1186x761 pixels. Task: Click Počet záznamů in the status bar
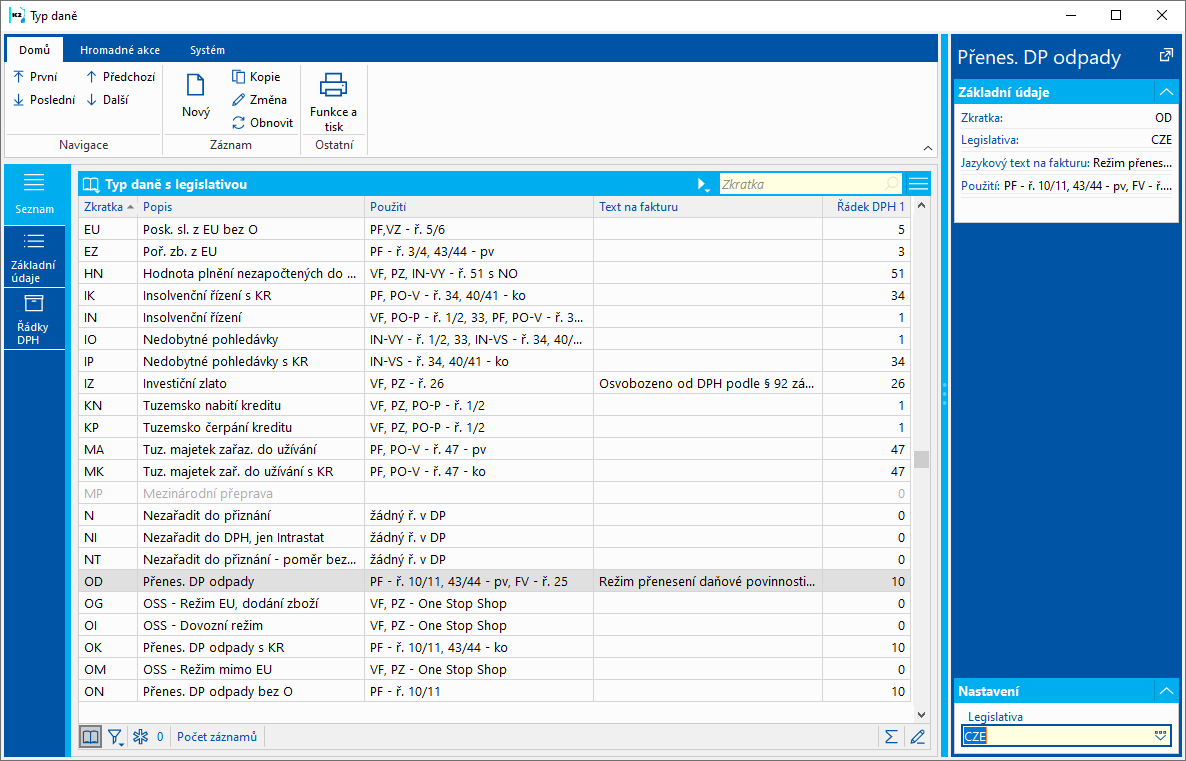(217, 737)
